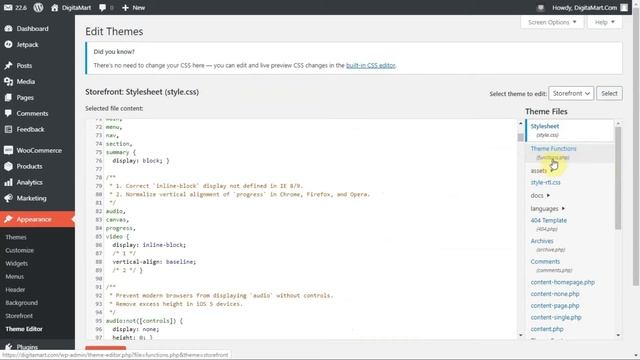Open content.php file

click(x=547, y=329)
